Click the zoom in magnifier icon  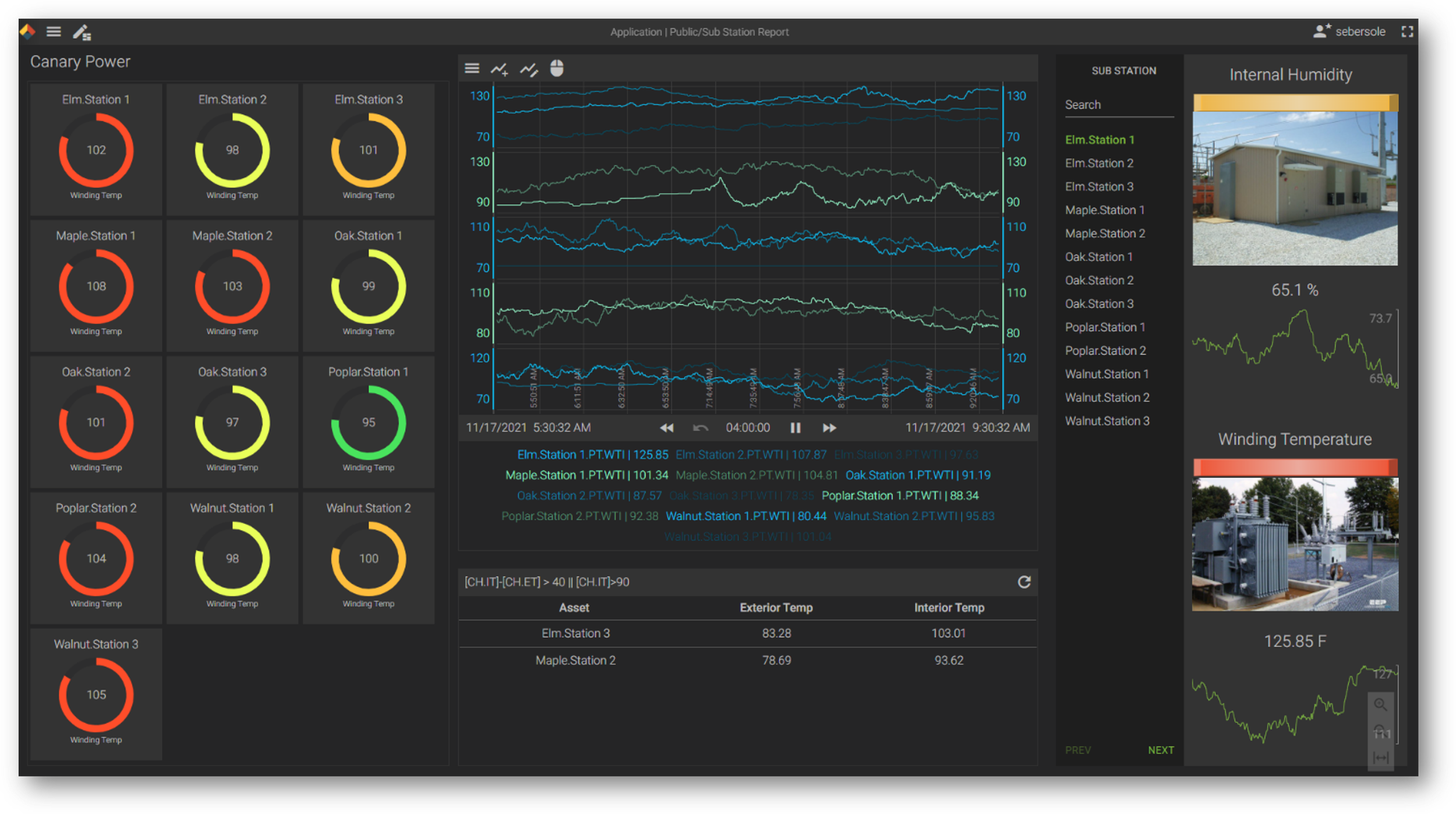click(x=1380, y=705)
